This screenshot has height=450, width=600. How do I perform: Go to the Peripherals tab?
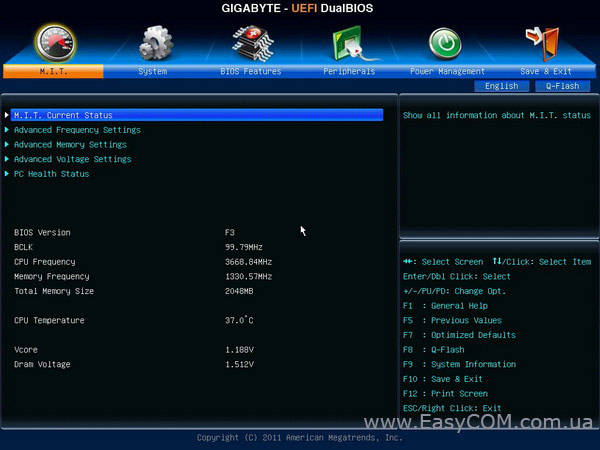[x=349, y=71]
